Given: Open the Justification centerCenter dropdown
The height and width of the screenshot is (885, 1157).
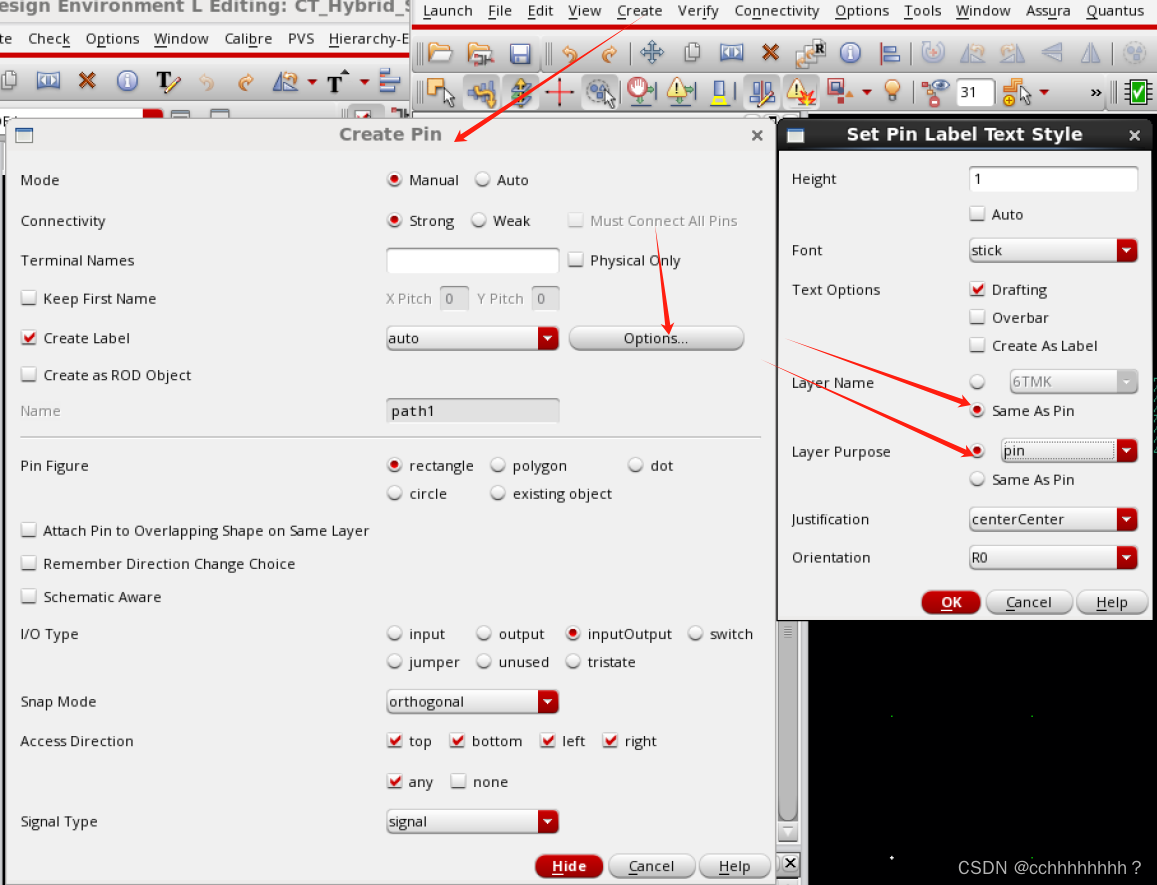Looking at the screenshot, I should click(1053, 520).
